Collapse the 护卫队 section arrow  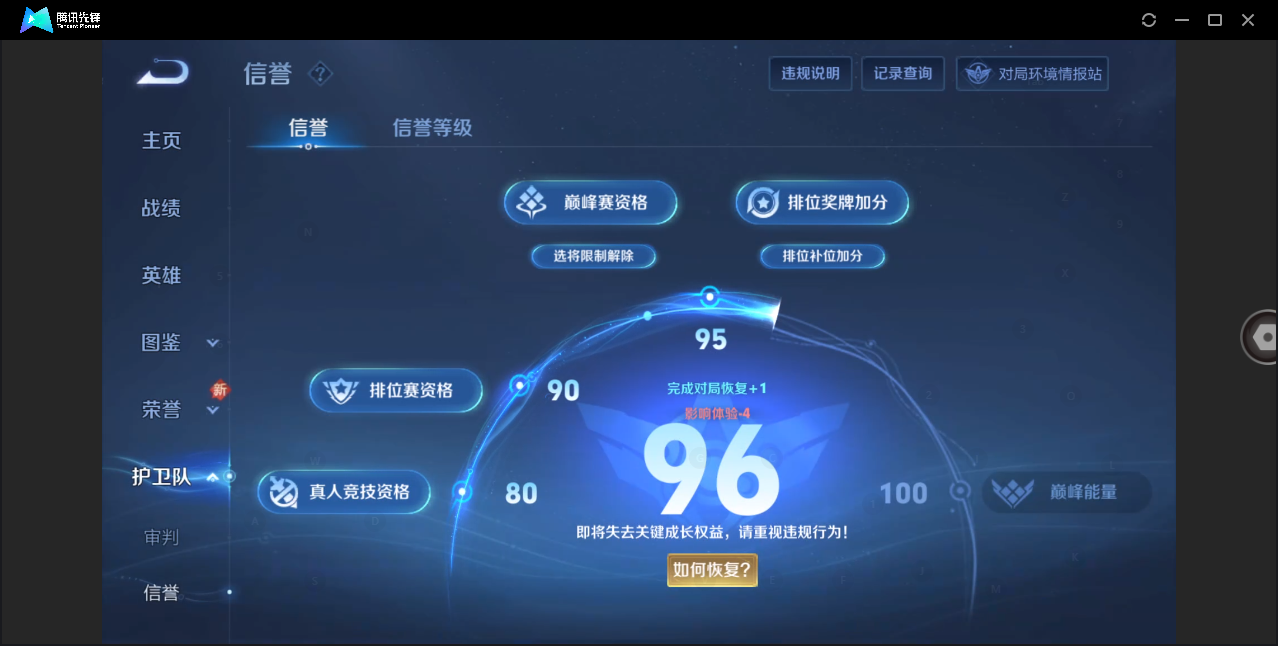click(x=213, y=478)
